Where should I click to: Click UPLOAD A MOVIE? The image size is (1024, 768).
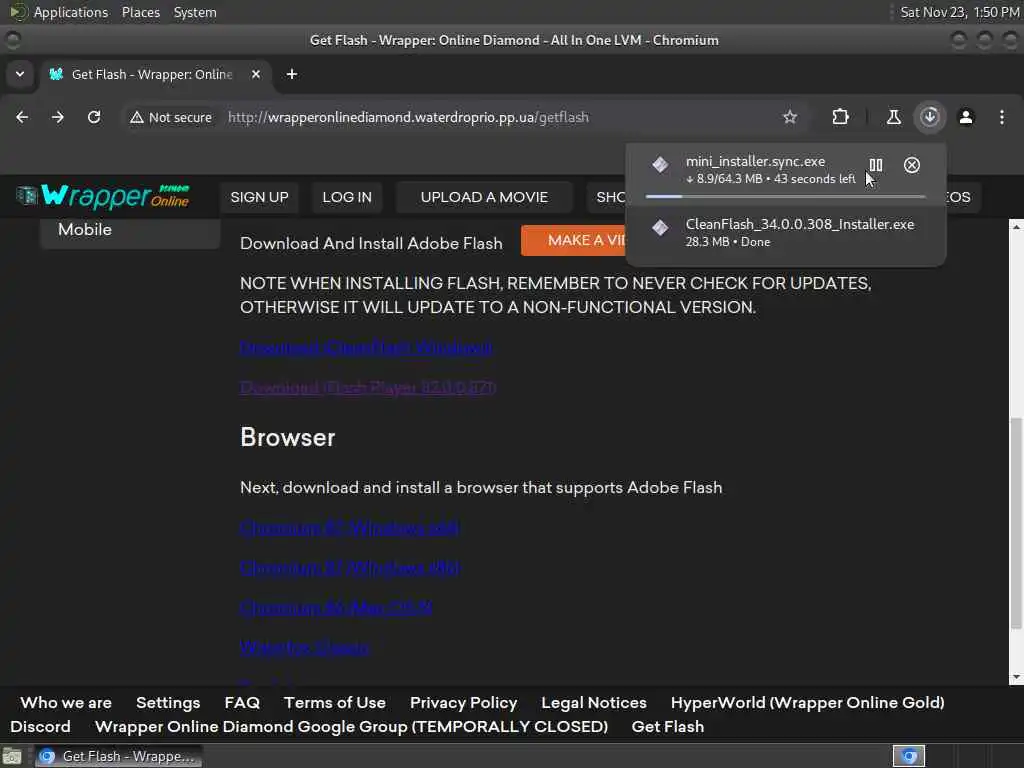click(484, 197)
